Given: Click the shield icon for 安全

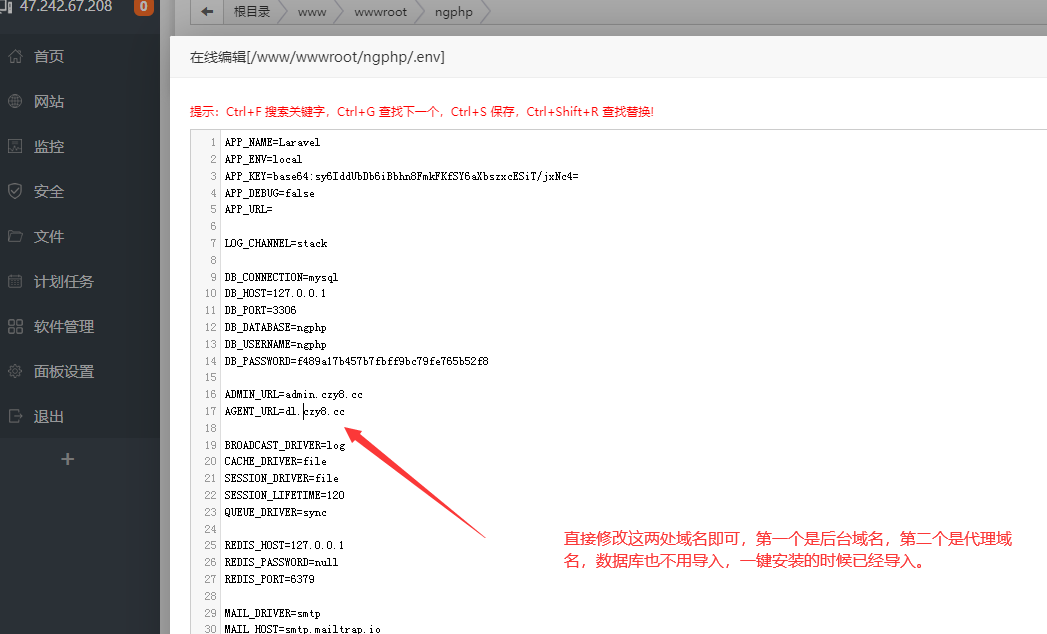Looking at the screenshot, I should (x=15, y=192).
